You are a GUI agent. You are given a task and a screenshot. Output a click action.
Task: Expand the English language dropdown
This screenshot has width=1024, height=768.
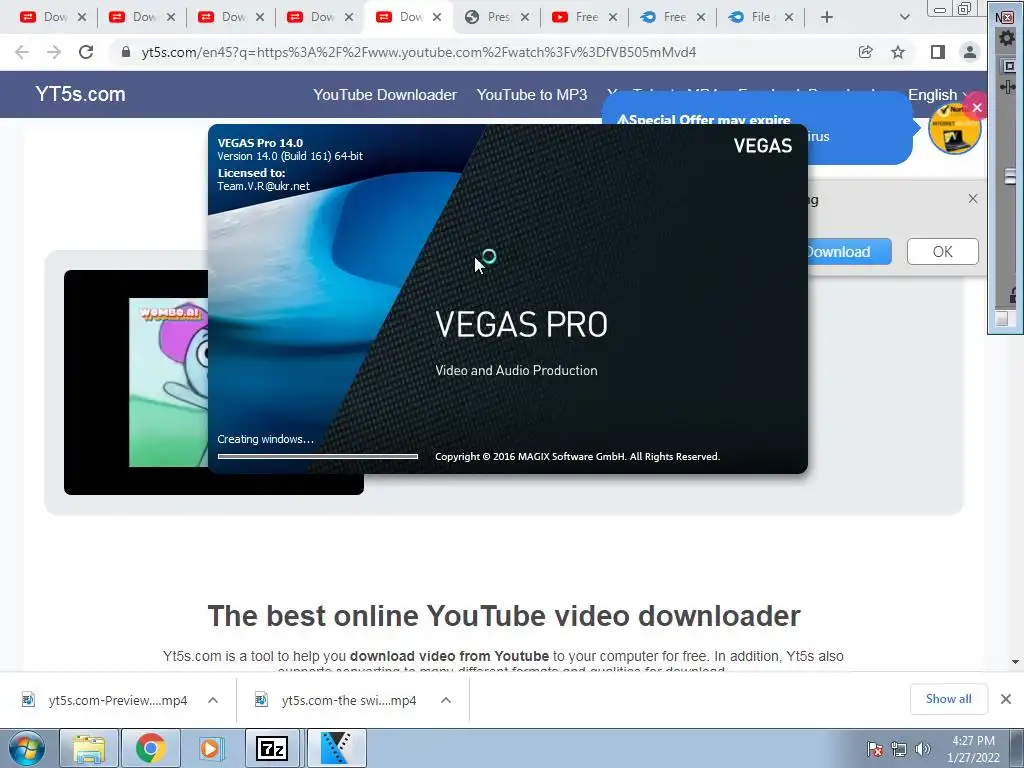(x=936, y=95)
